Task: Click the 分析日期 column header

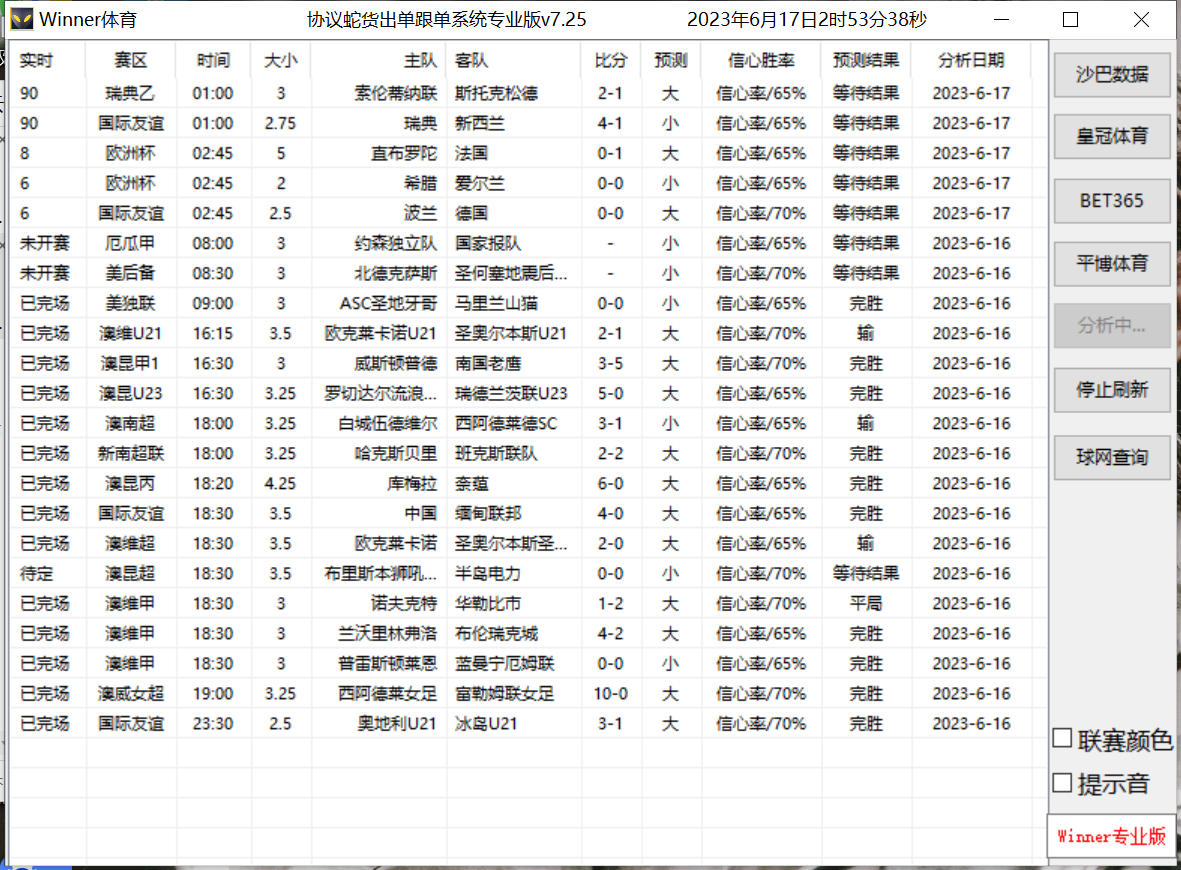Action: pyautogui.click(x=971, y=60)
